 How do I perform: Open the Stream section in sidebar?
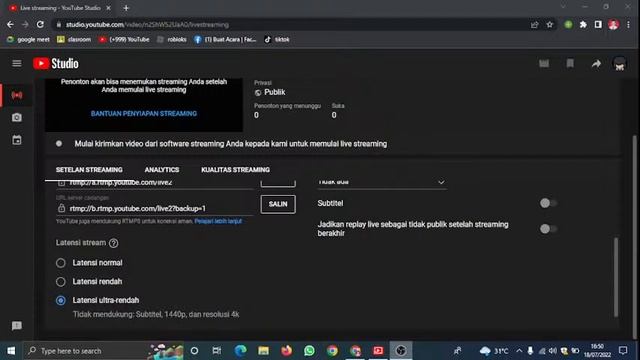coord(17,95)
